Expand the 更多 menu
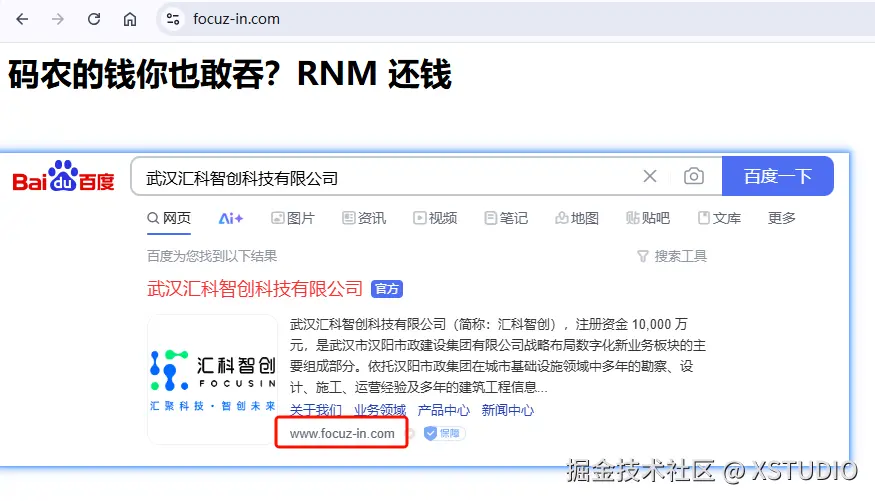The image size is (875, 501). click(782, 218)
